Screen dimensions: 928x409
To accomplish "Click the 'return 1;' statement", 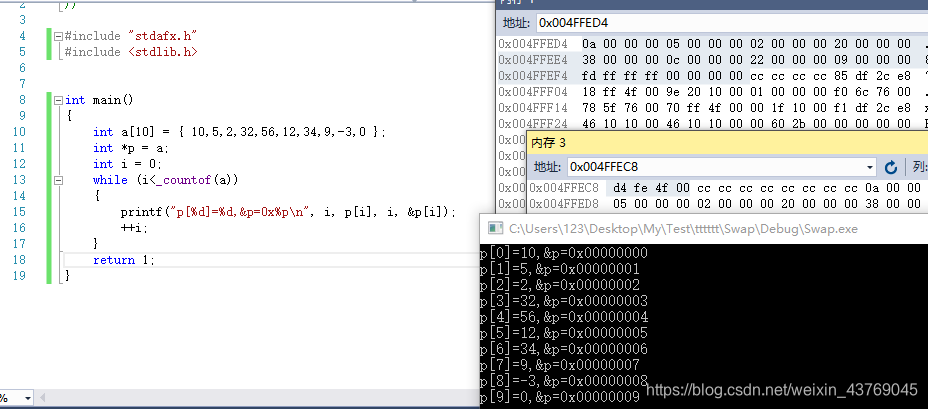I will point(123,260).
